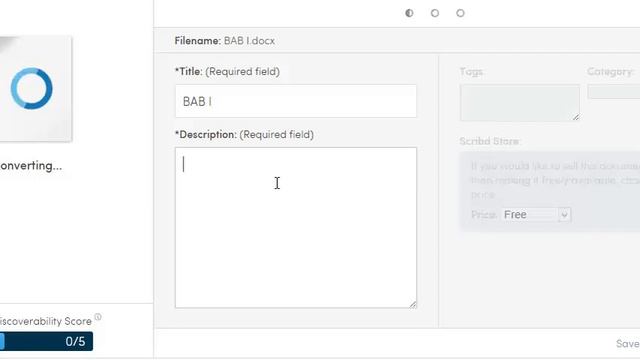Viewport: 640px width, 360px height.
Task: Focus the Description text area
Action: pyautogui.click(x=296, y=228)
